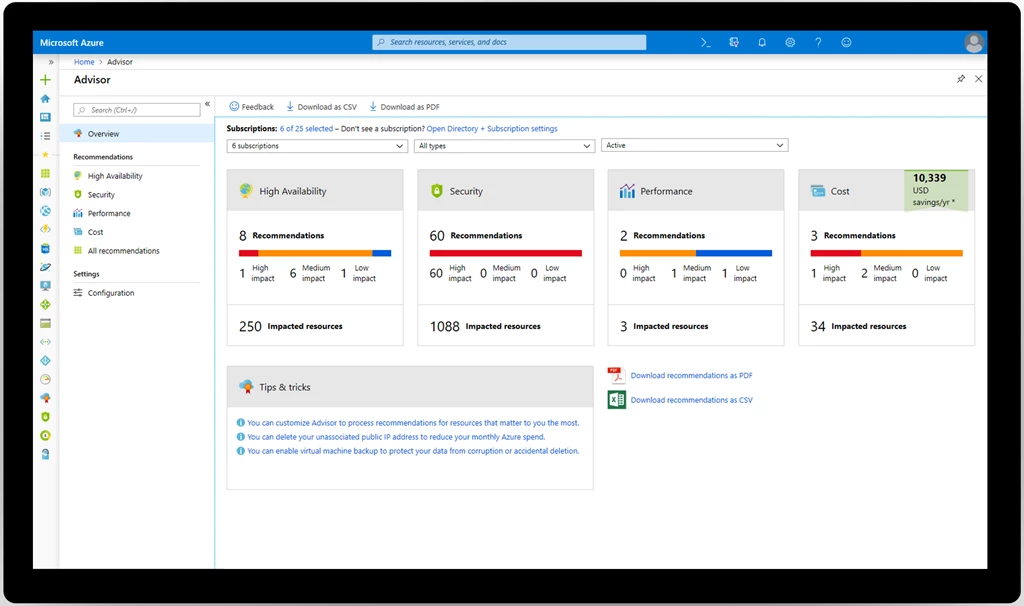Open Configuration under Settings
The height and width of the screenshot is (606, 1024).
pos(110,293)
